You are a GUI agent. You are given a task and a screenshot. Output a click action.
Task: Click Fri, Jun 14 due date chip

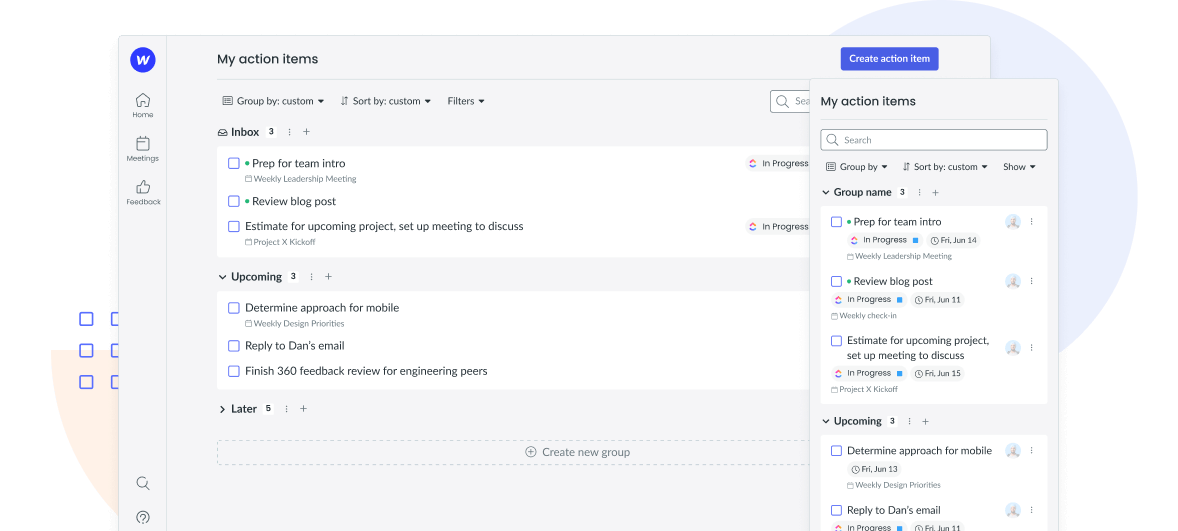coord(953,240)
